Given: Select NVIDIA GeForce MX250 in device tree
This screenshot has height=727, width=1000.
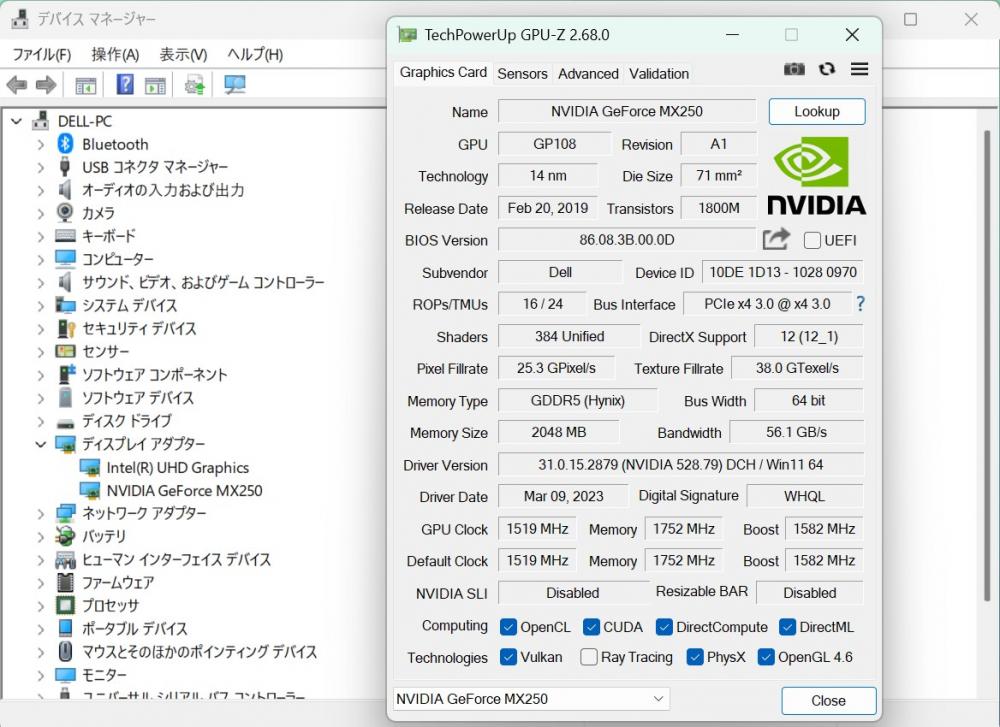Looking at the screenshot, I should coord(184,490).
